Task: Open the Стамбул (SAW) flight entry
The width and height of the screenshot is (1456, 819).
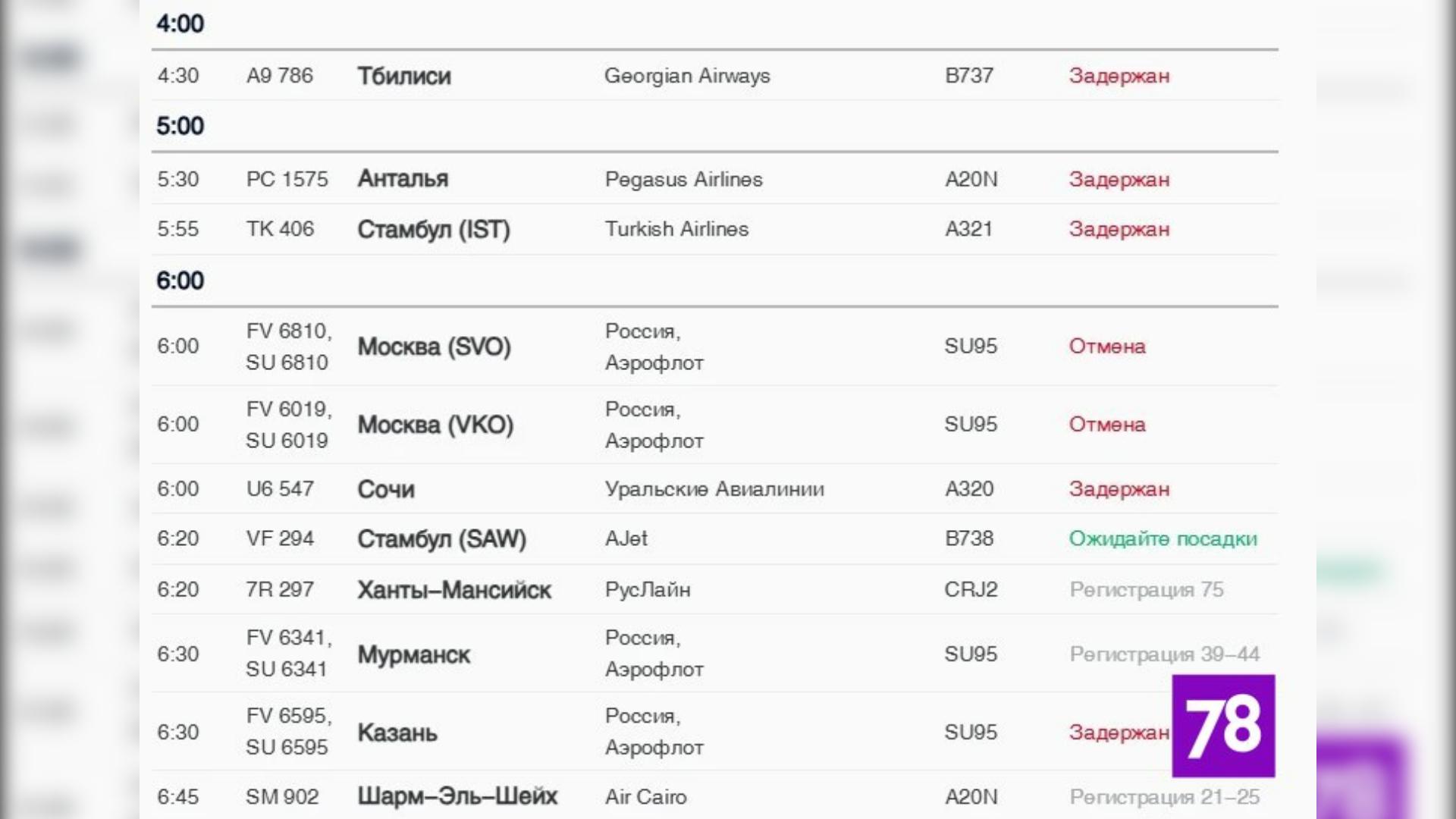Action: [441, 539]
